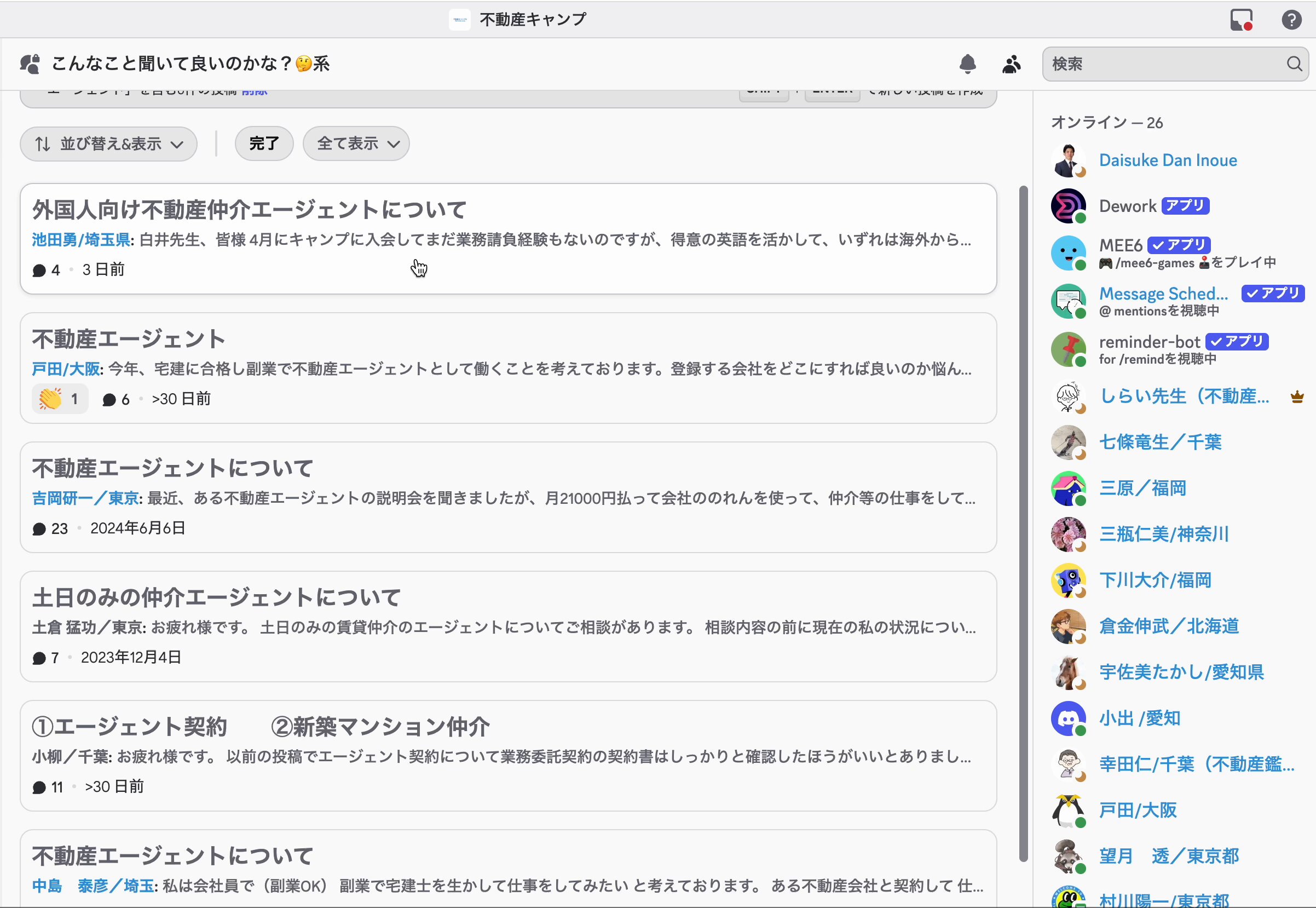Open the inbox icon in title bar
This screenshot has height=908, width=1316.
(x=1241, y=19)
